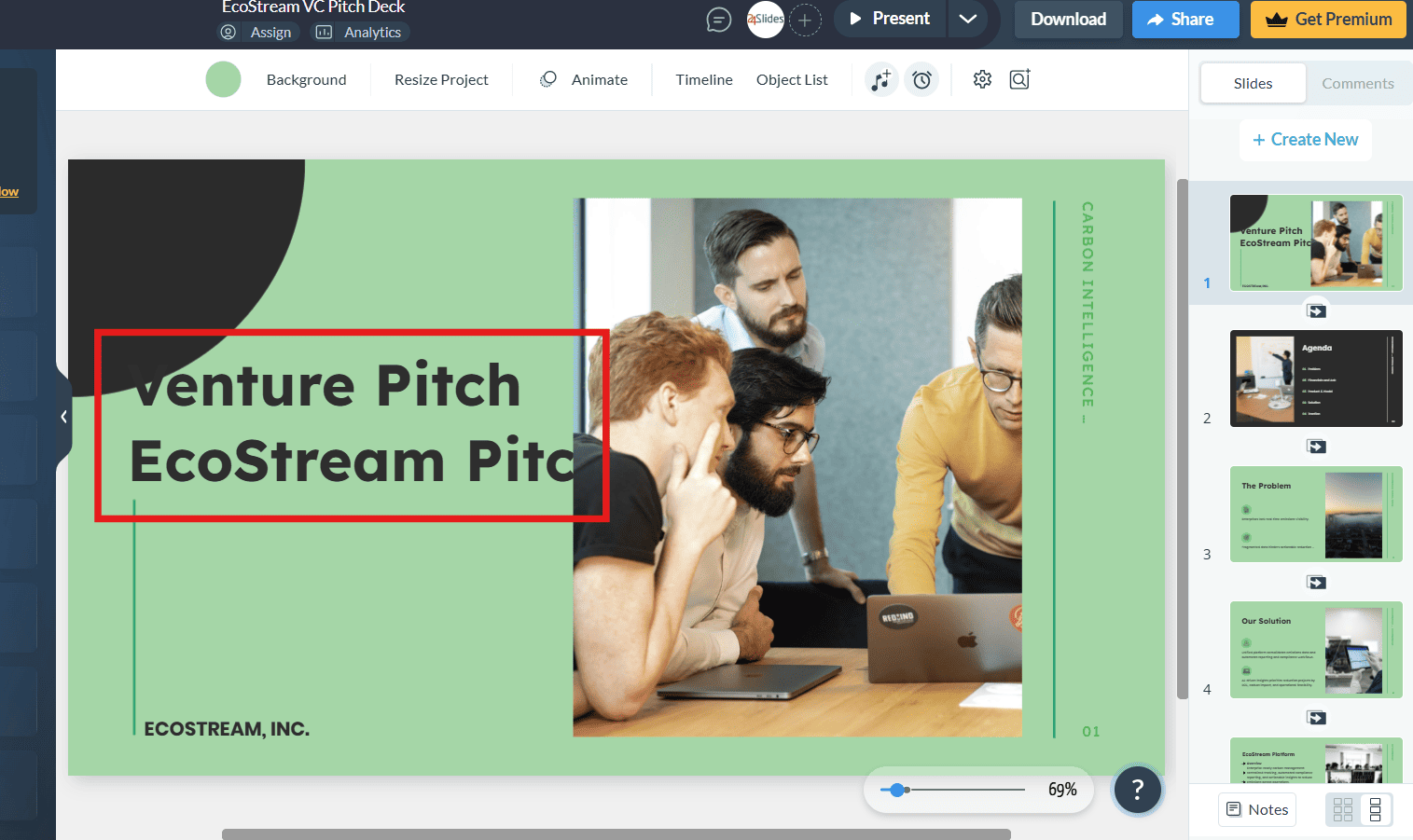The width and height of the screenshot is (1413, 840).
Task: Add audio with the music note icon
Action: pyautogui.click(x=881, y=80)
